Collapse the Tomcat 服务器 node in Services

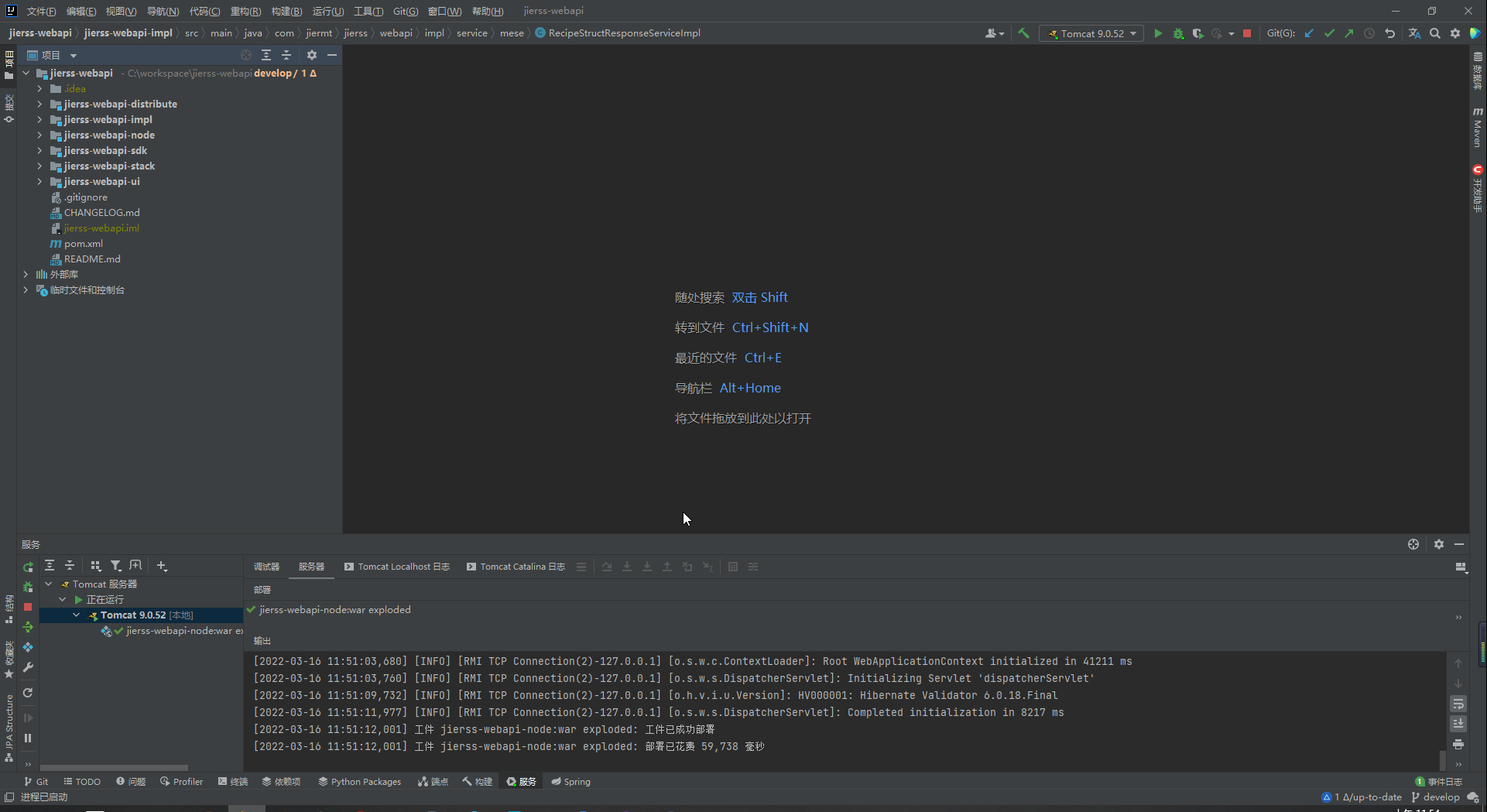point(49,584)
